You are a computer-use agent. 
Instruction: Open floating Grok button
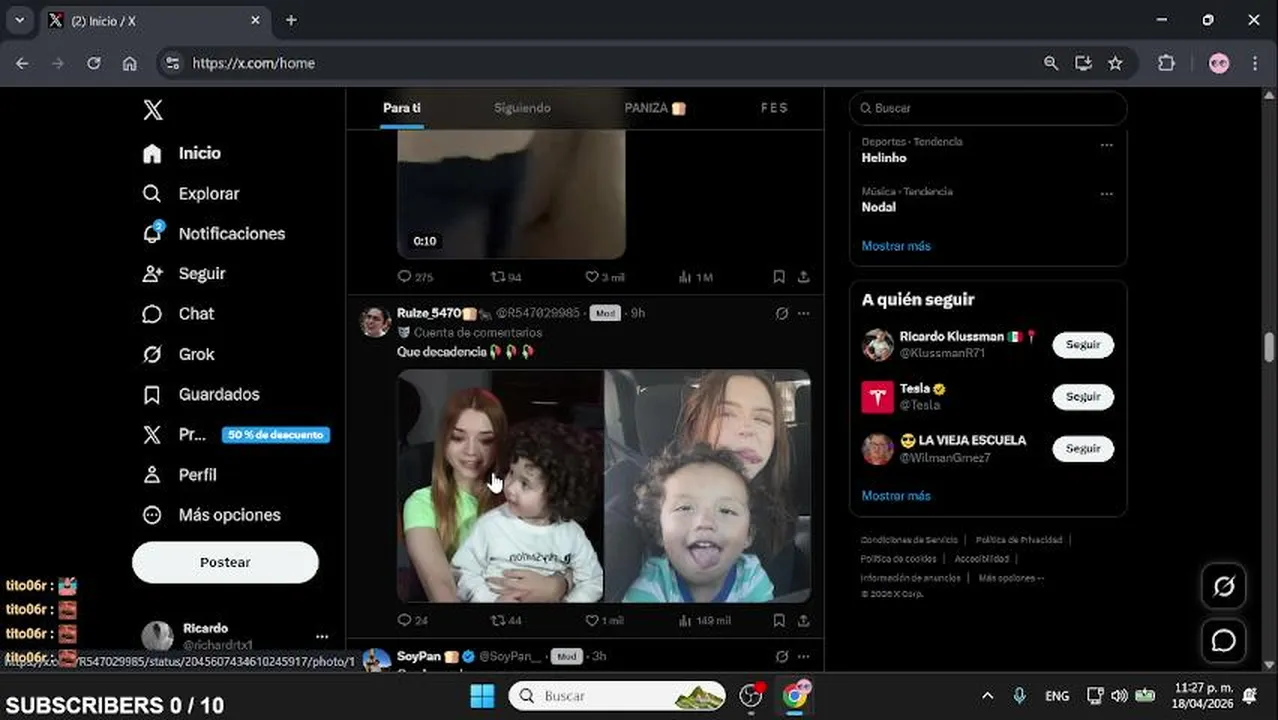tap(1224, 587)
